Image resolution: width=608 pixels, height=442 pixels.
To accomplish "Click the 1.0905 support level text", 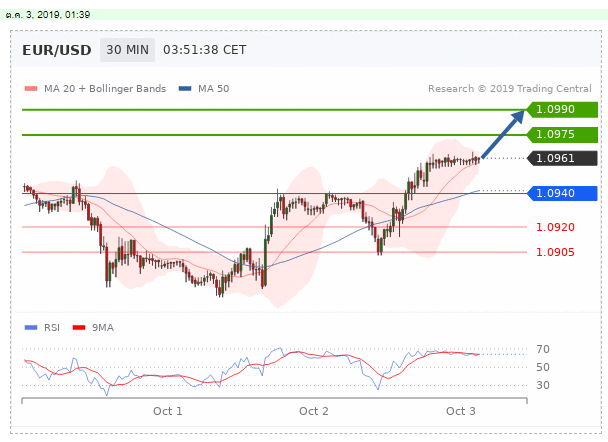I will [x=555, y=252].
